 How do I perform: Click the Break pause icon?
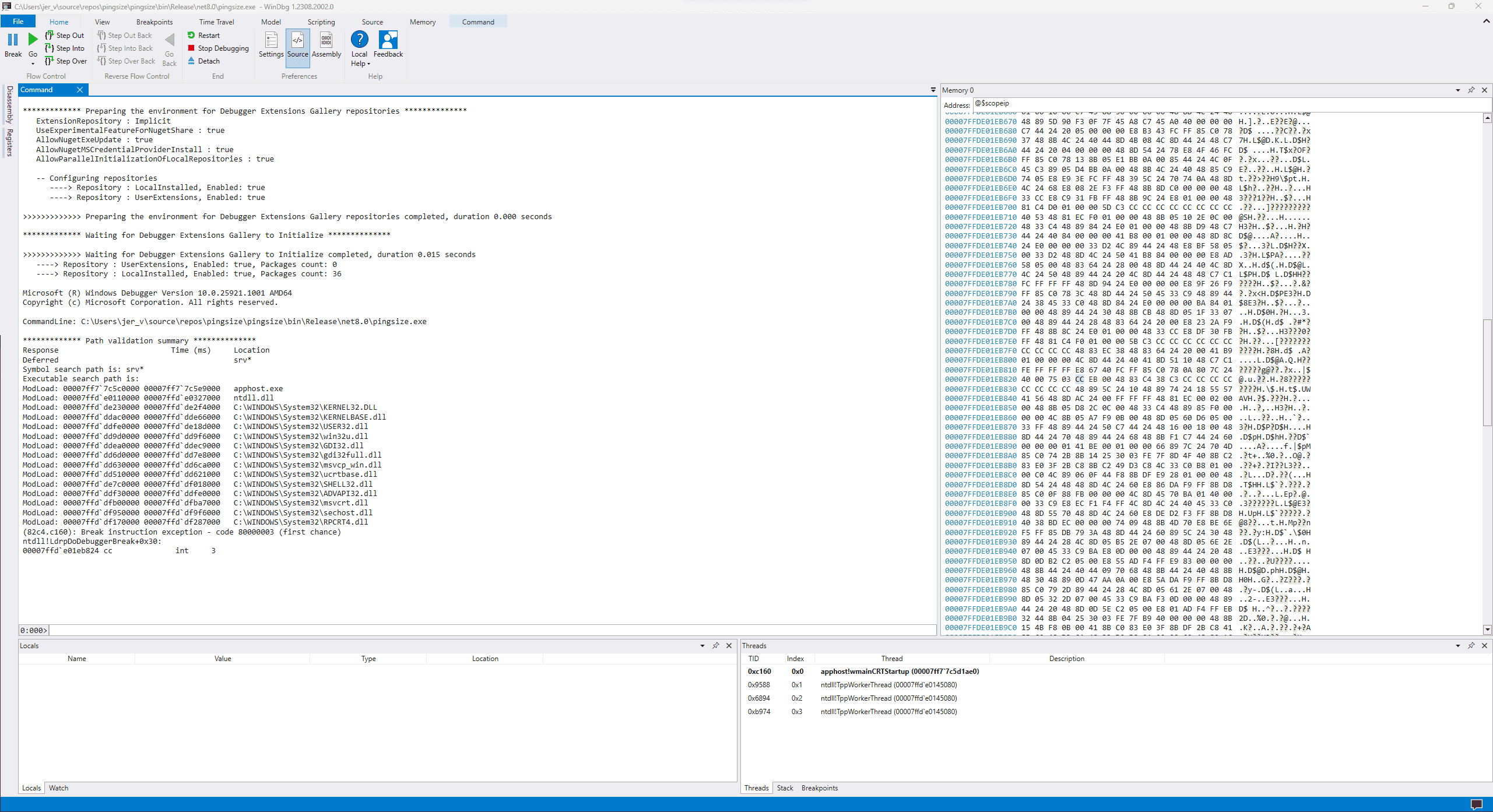tap(13, 40)
